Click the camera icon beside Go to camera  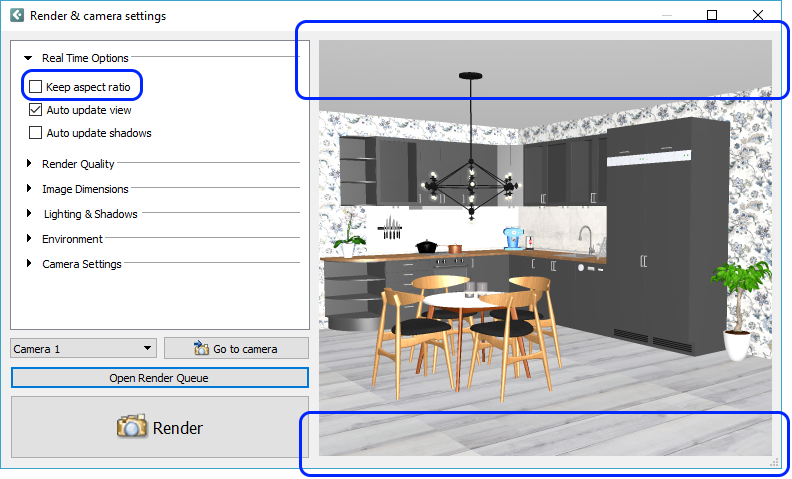[201, 348]
